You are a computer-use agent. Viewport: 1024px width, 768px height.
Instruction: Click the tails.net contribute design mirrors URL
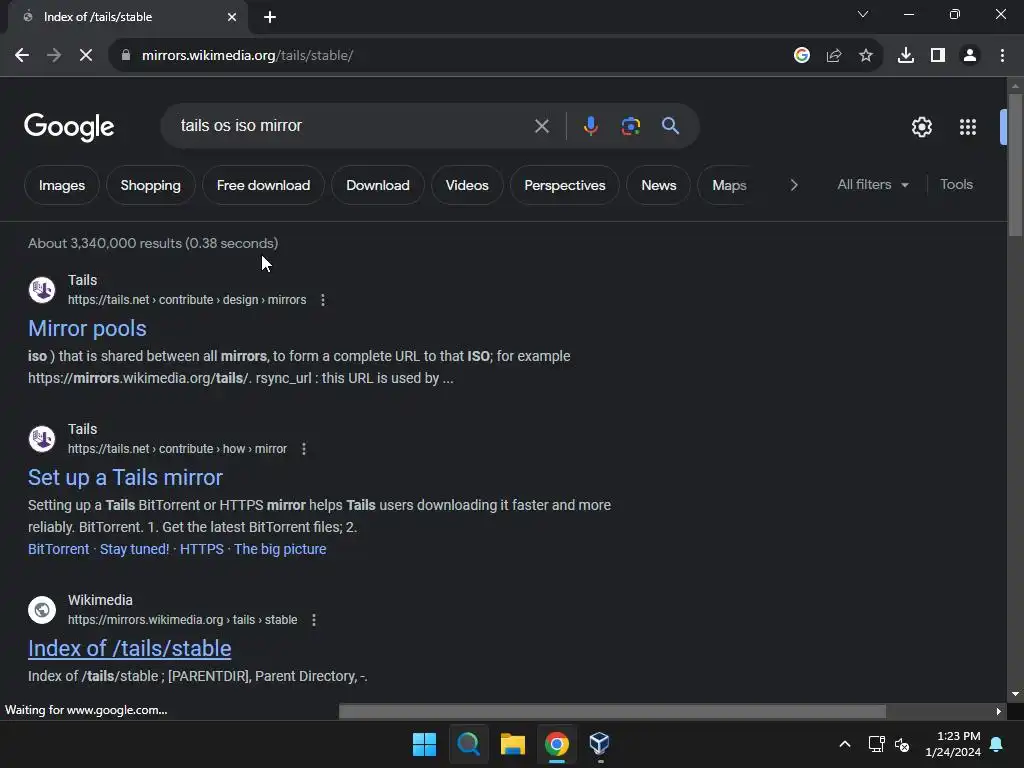point(187,300)
